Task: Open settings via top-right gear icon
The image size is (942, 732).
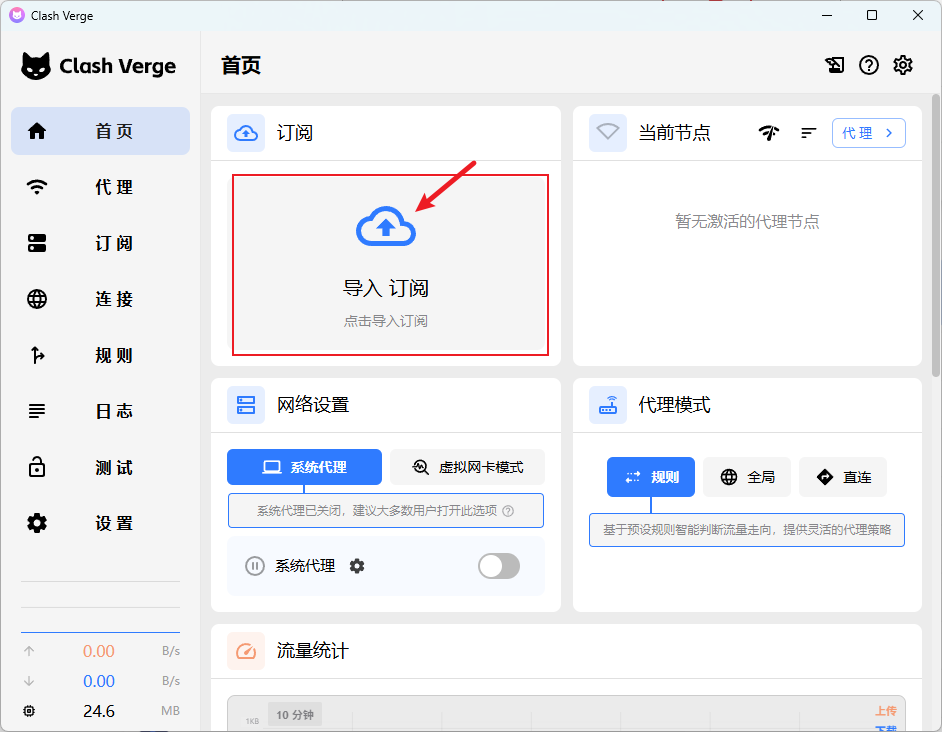Action: [x=903, y=65]
